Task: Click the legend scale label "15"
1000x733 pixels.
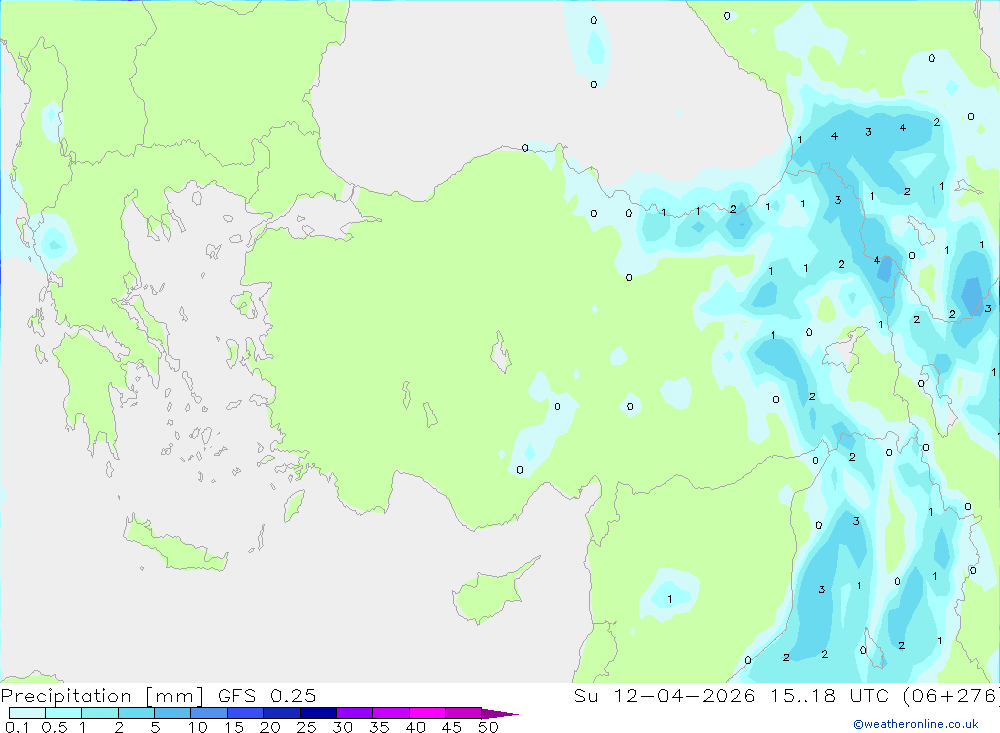Action: pos(234,727)
